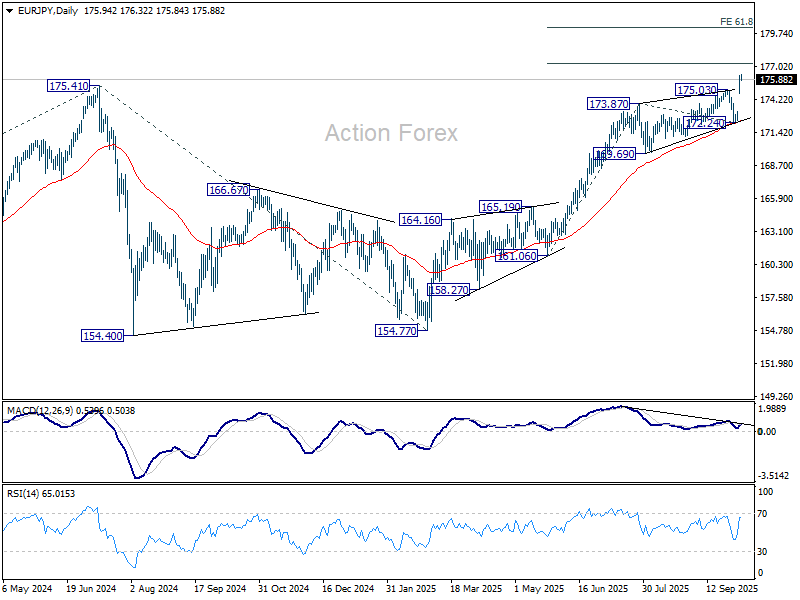Click the 6 May 2024 date label

28,588
